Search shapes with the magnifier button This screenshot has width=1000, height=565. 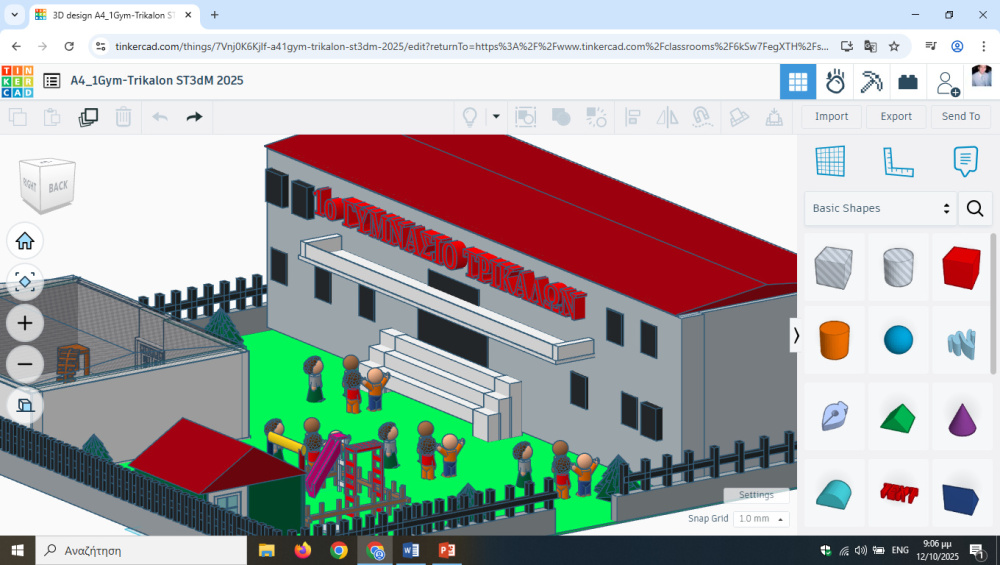[975, 209]
